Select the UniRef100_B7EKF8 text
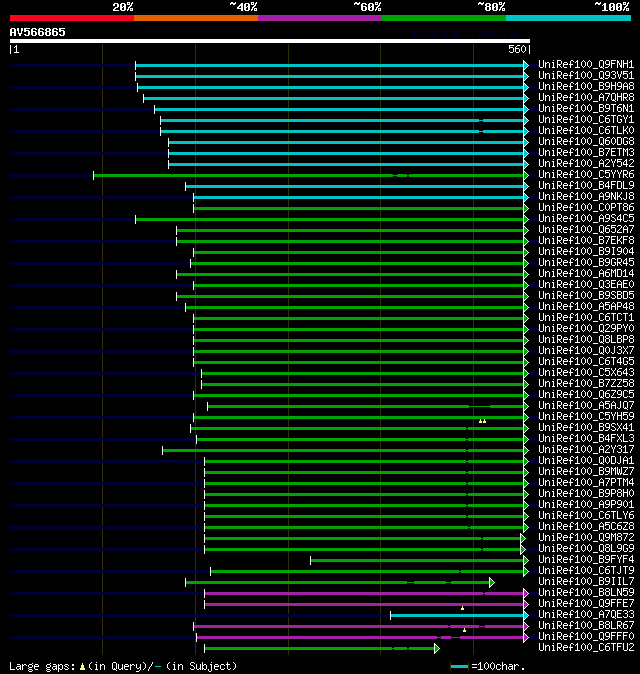 point(586,241)
